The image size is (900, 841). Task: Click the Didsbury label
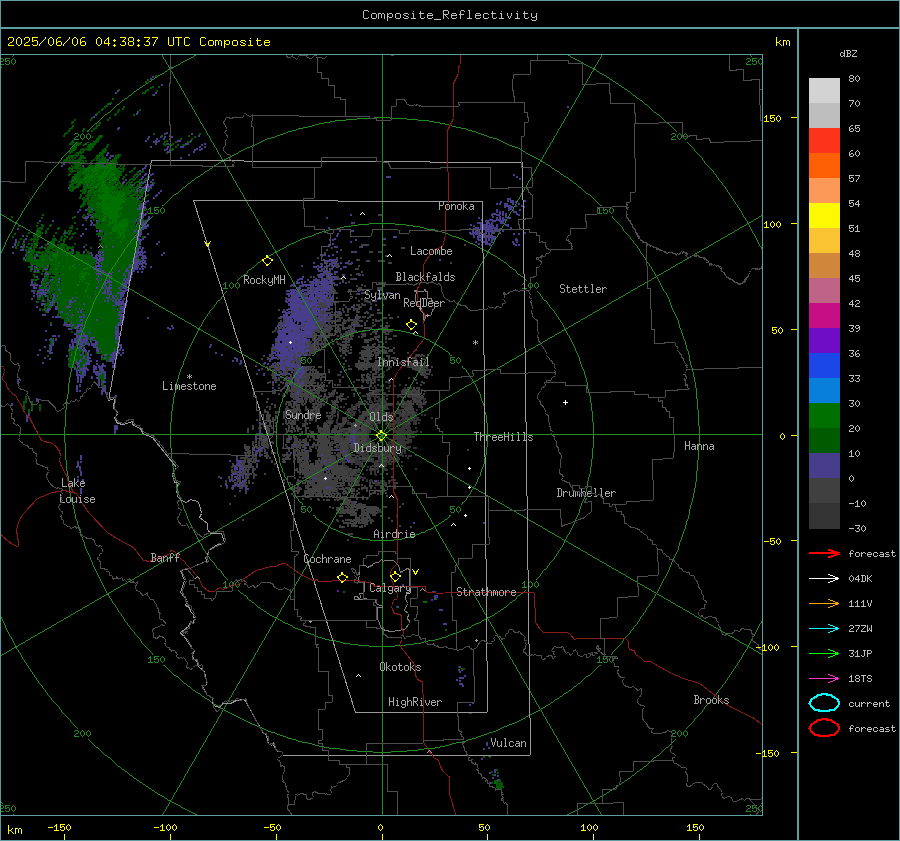(378, 448)
